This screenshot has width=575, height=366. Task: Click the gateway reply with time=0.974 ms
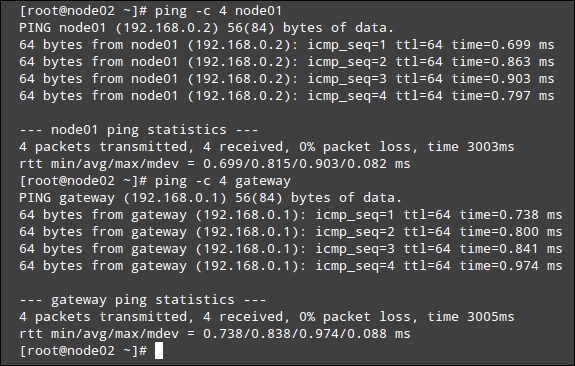pyautogui.click(x=291, y=266)
